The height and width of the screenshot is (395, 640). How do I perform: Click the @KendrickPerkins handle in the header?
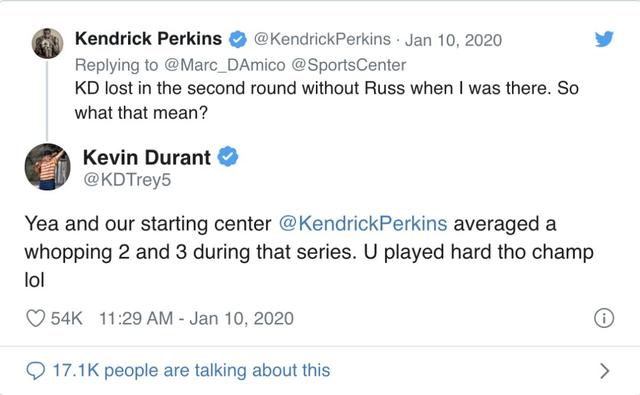pos(322,40)
